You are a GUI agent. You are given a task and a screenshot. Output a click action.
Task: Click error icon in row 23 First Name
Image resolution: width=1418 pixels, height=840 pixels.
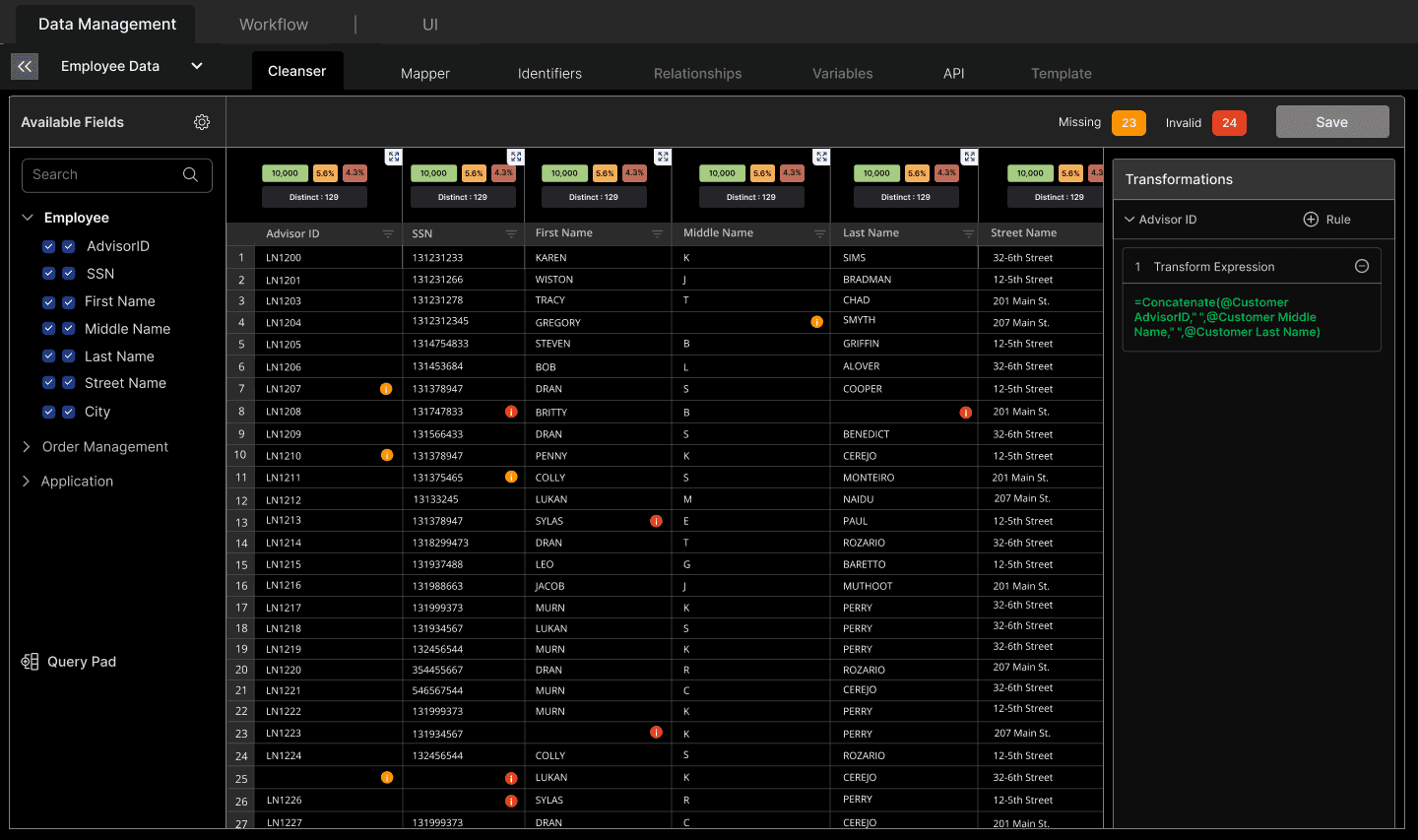656,732
